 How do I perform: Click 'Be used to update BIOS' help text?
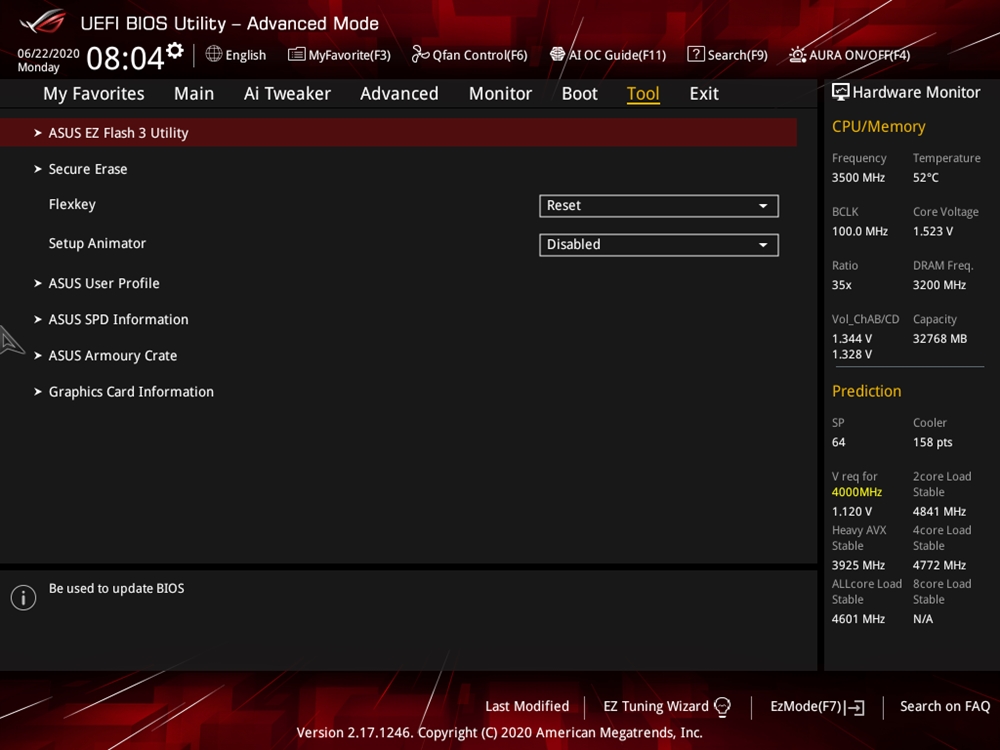(x=117, y=588)
